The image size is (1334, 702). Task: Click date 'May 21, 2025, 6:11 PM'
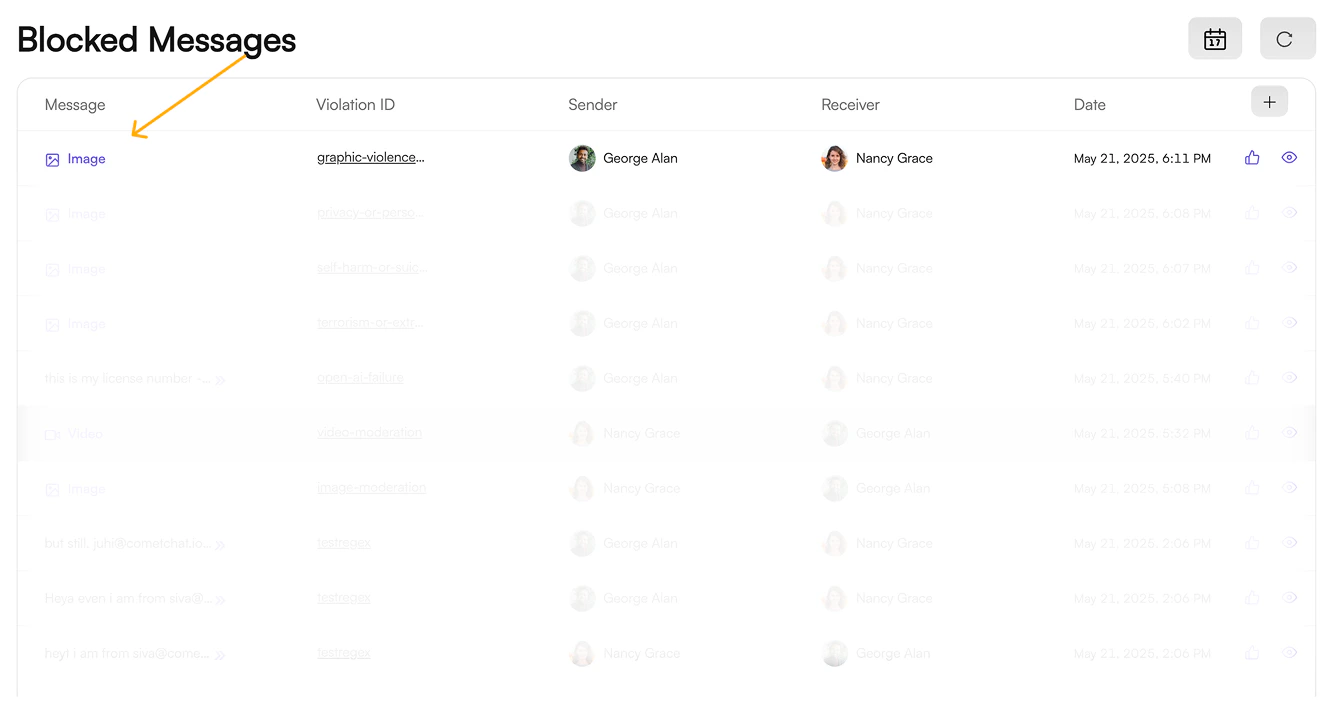click(x=1142, y=159)
